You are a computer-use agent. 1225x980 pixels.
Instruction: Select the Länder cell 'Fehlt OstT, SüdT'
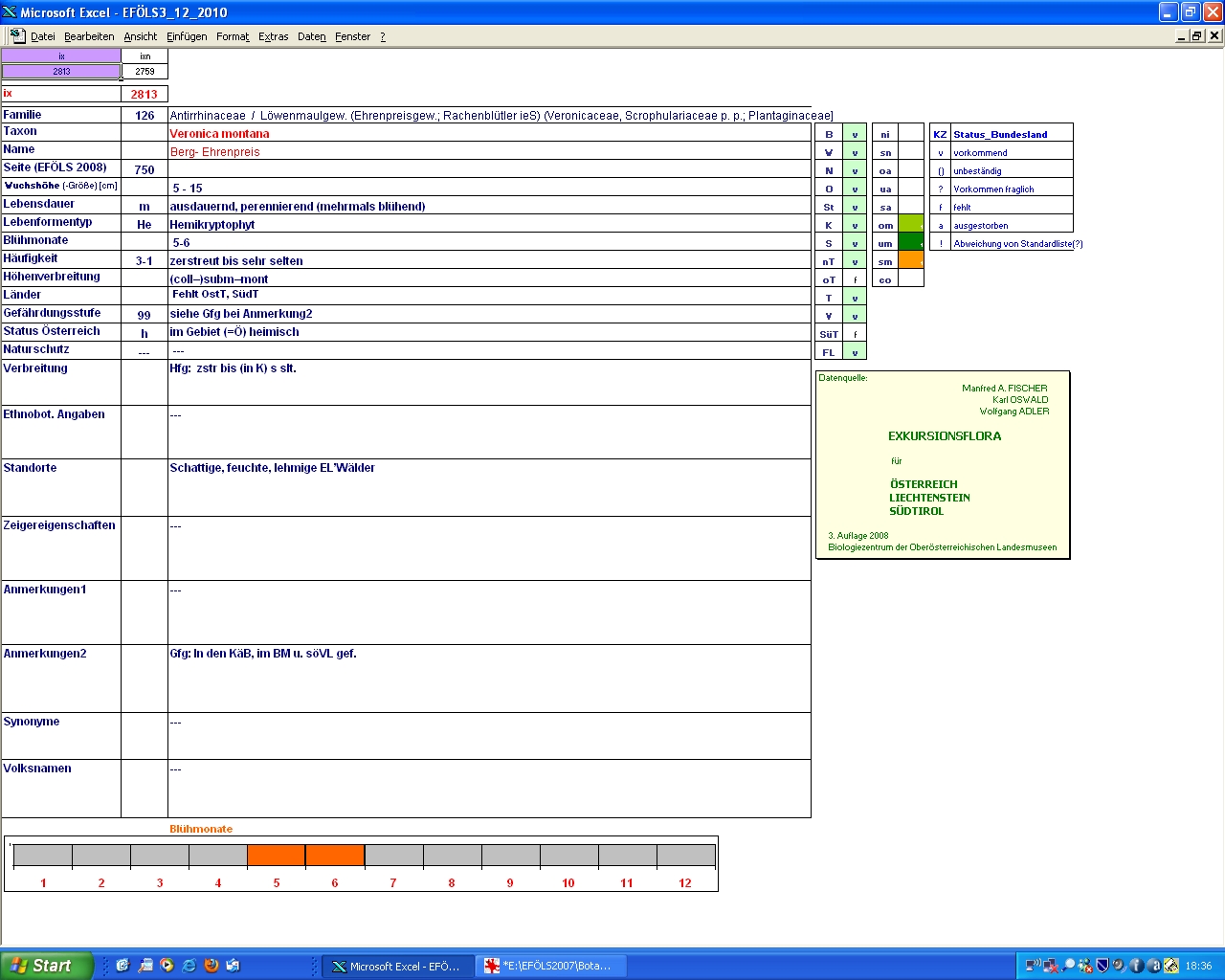coord(489,295)
